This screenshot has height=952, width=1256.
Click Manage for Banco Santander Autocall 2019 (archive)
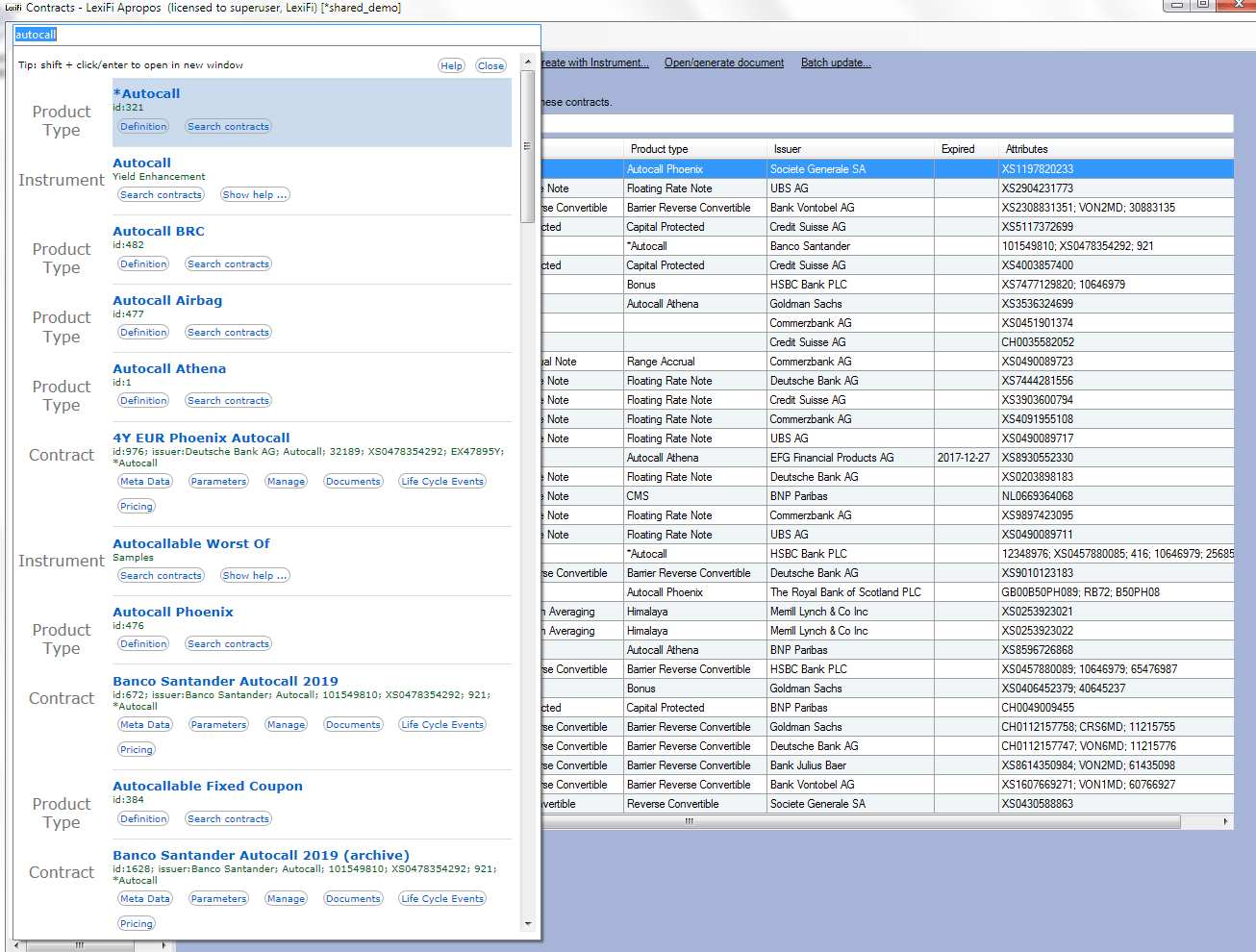(286, 899)
